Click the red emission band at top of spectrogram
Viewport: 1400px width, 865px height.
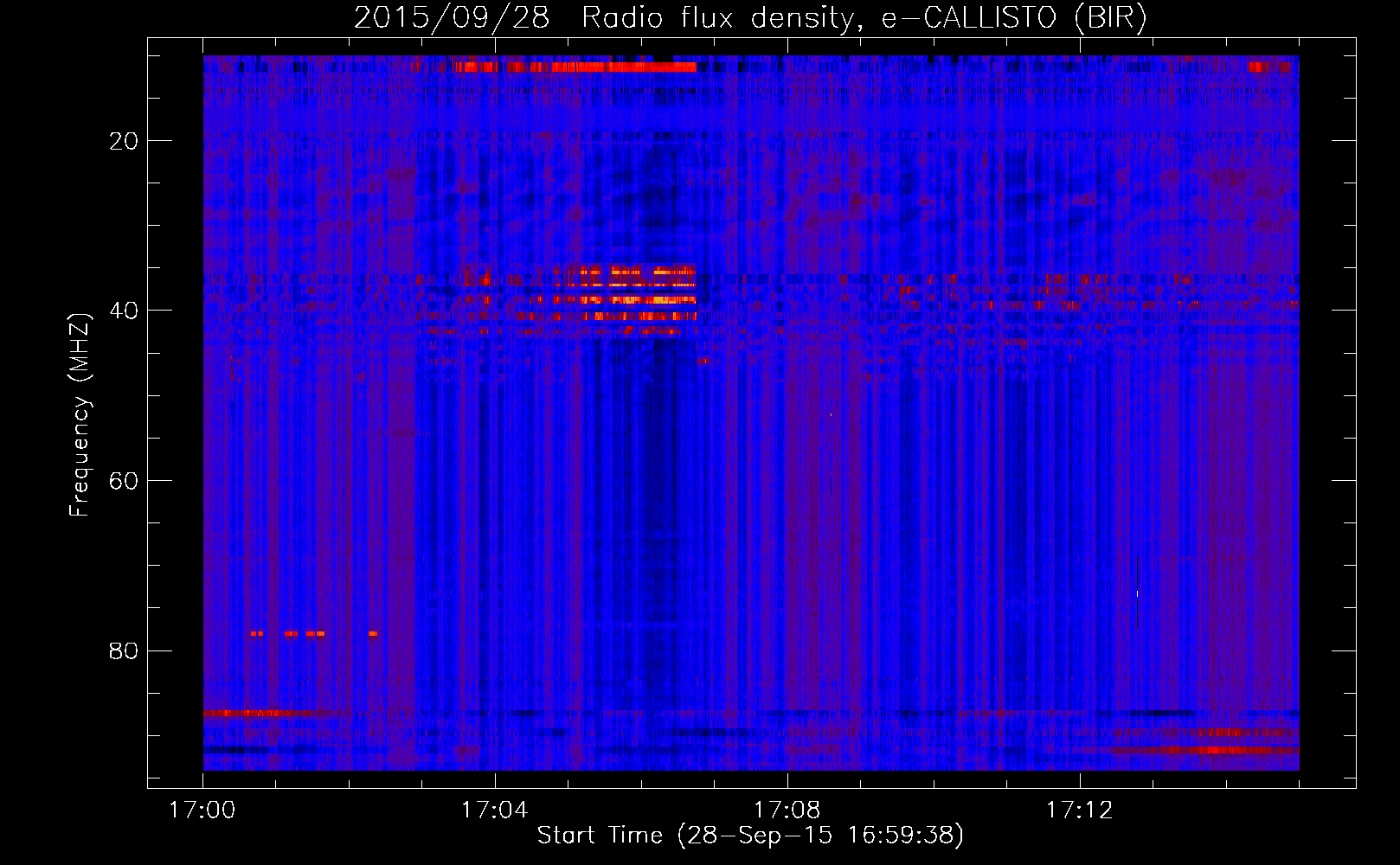click(x=576, y=67)
